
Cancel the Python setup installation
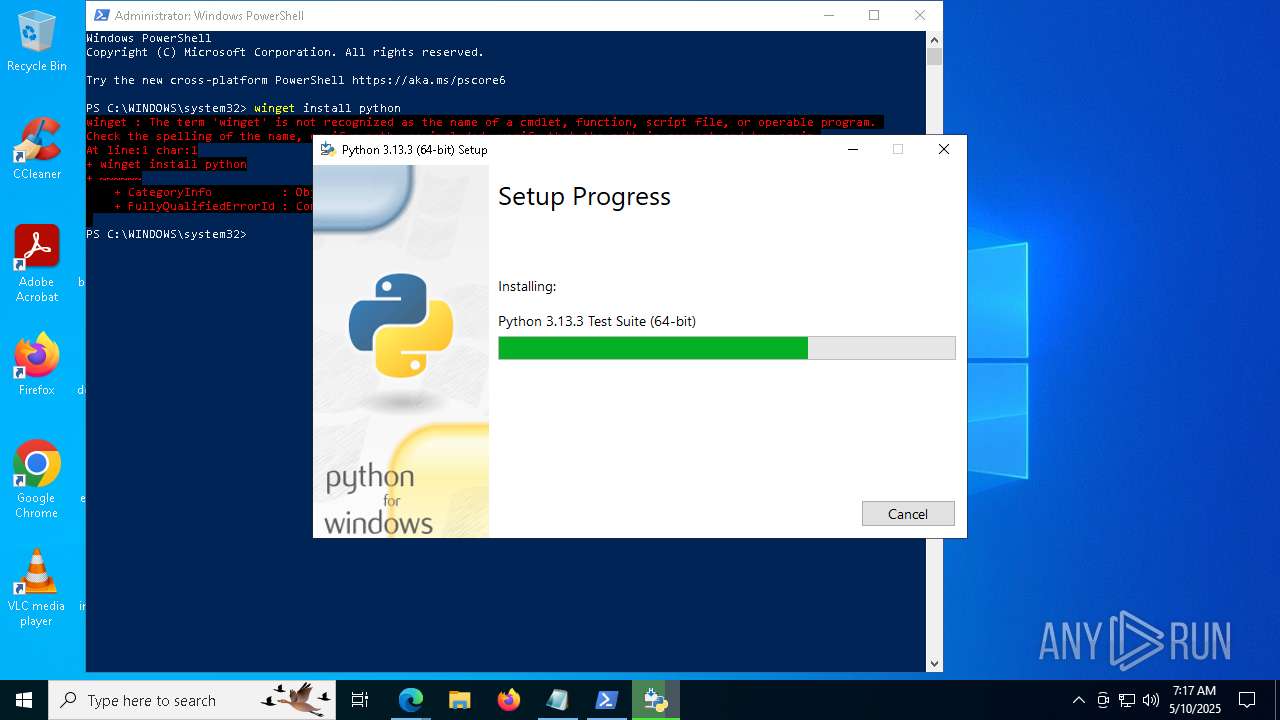click(908, 513)
